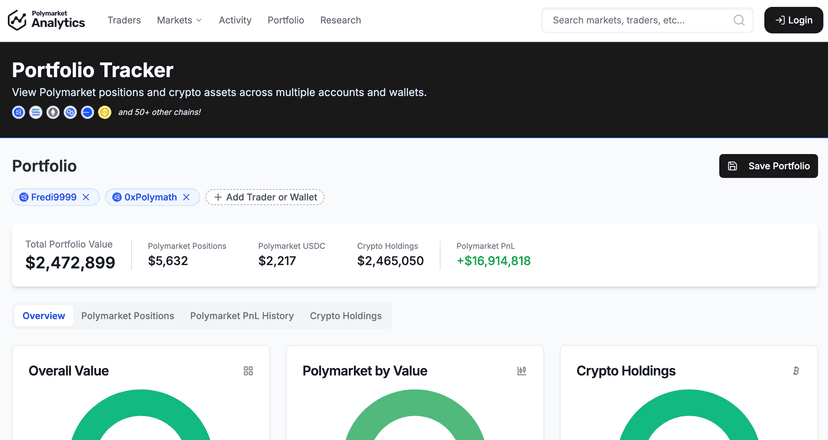
Task: Click the search magnifier icon
Action: (x=739, y=20)
